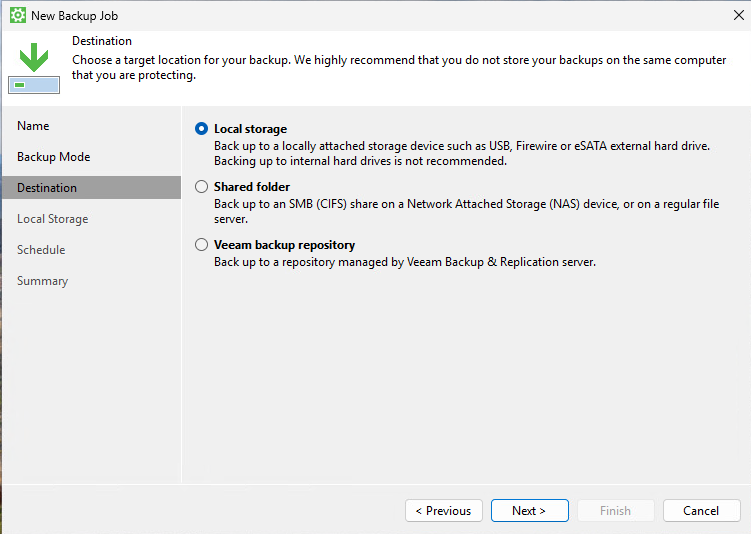Go back with the < Previous button
The width and height of the screenshot is (751, 534).
444,511
